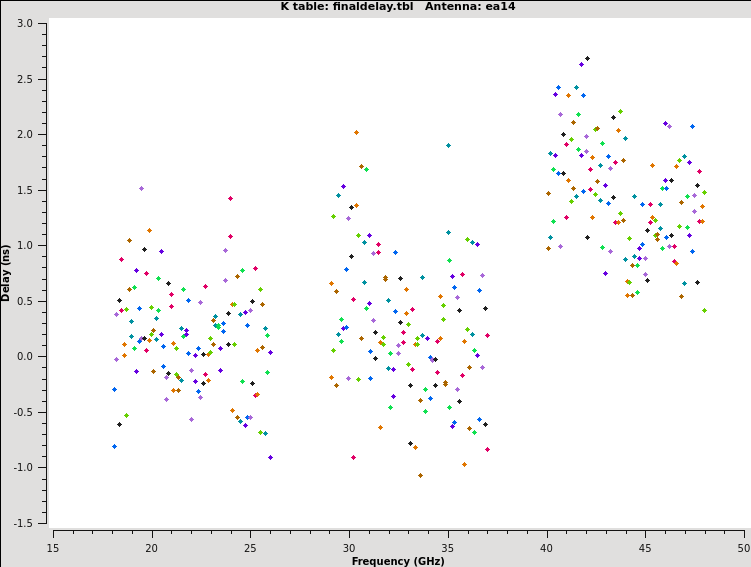Click the 'Frequency (GHz)' x-axis label
The height and width of the screenshot is (567, 751).
click(x=398, y=561)
